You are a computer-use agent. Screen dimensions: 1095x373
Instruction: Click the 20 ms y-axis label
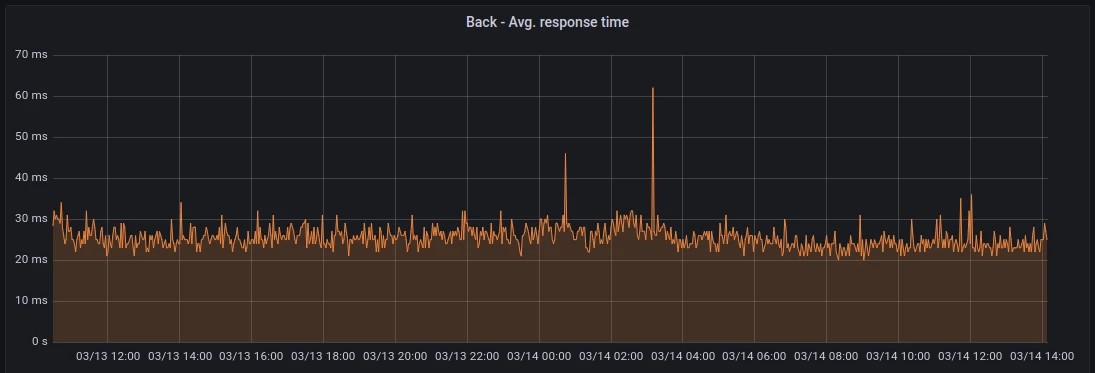[x=31, y=260]
